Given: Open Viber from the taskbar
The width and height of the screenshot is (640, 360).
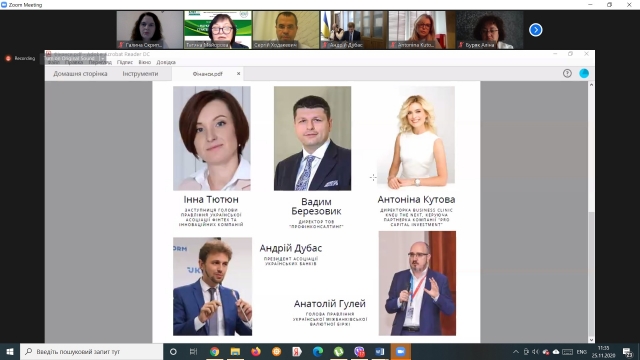Looking at the screenshot, I should [x=359, y=351].
